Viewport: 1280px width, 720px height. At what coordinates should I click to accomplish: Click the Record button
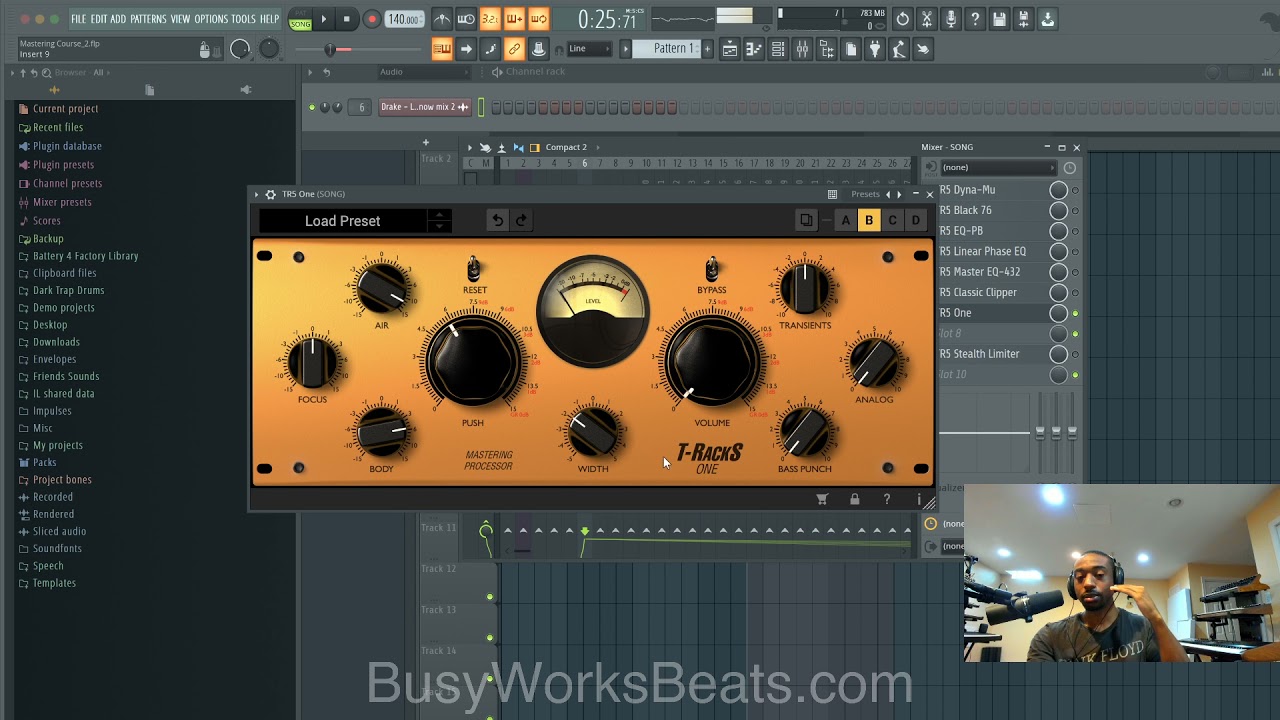371,19
